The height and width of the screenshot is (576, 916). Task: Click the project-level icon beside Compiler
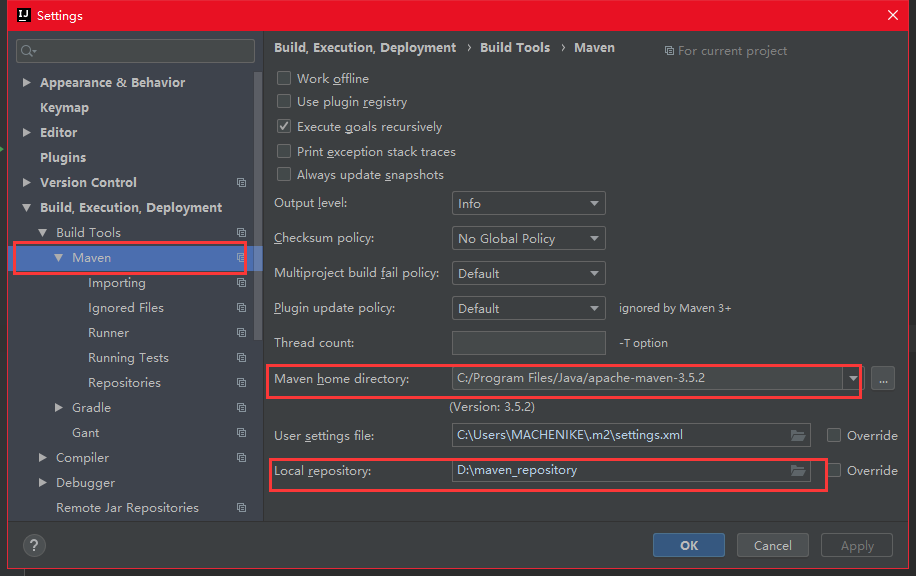click(x=241, y=458)
